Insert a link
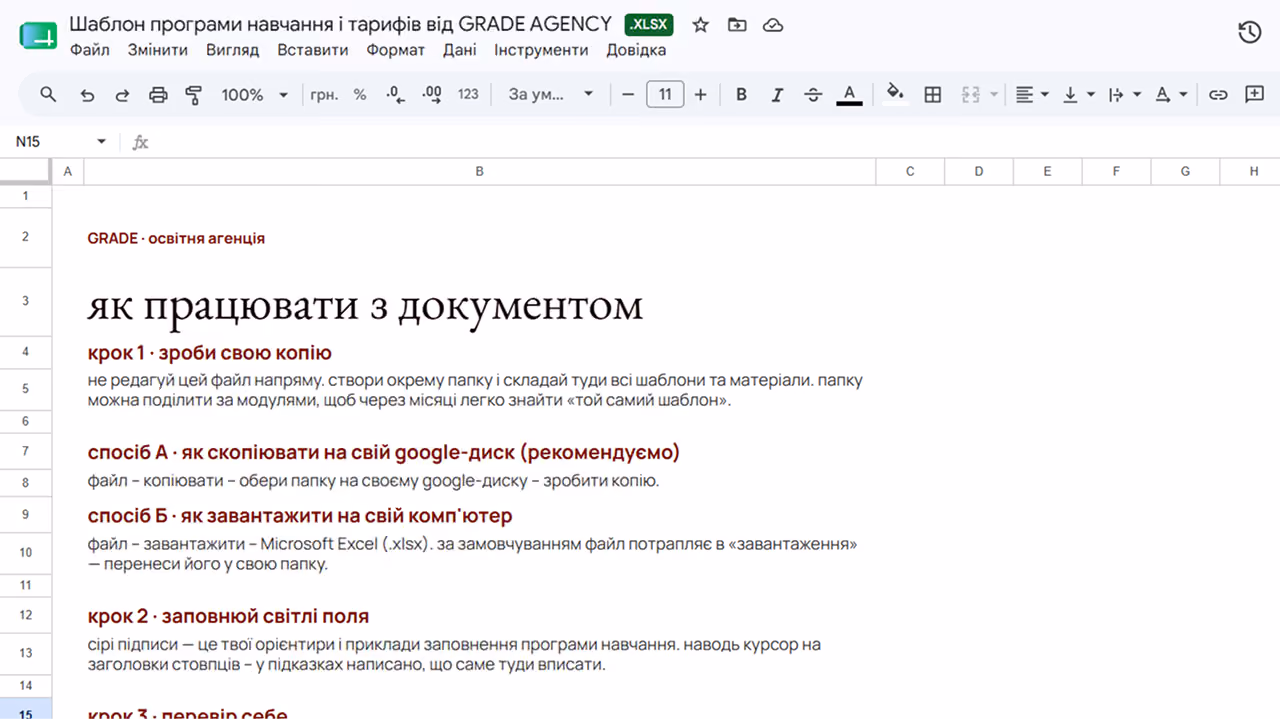Screen dimensions: 1280x719 point(1217,95)
